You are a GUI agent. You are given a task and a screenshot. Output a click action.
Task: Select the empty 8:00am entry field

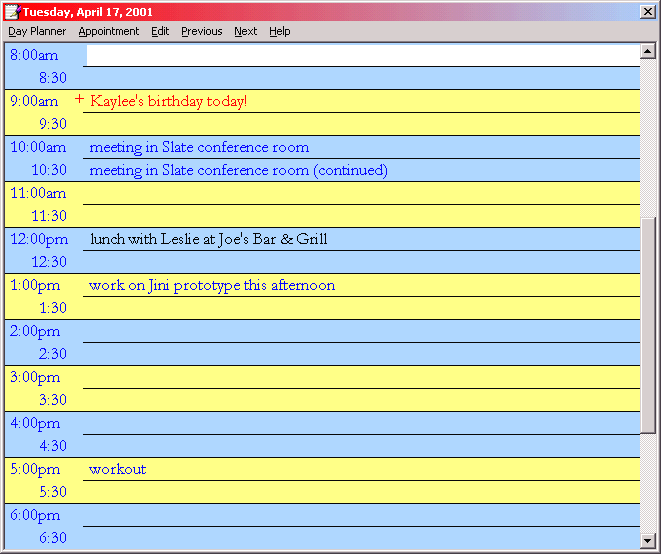pyautogui.click(x=361, y=55)
